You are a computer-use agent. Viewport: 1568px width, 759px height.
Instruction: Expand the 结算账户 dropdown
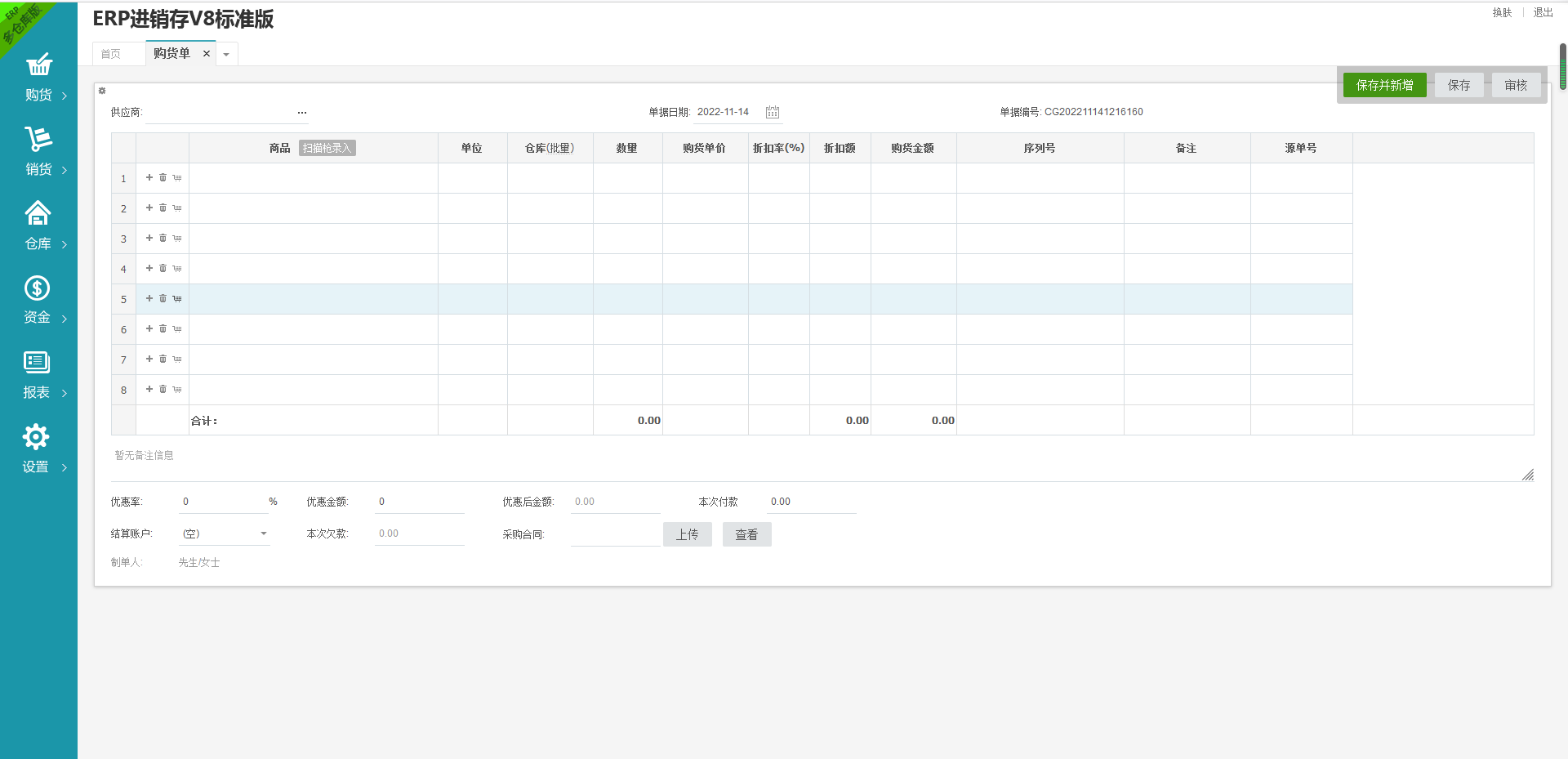(x=263, y=534)
